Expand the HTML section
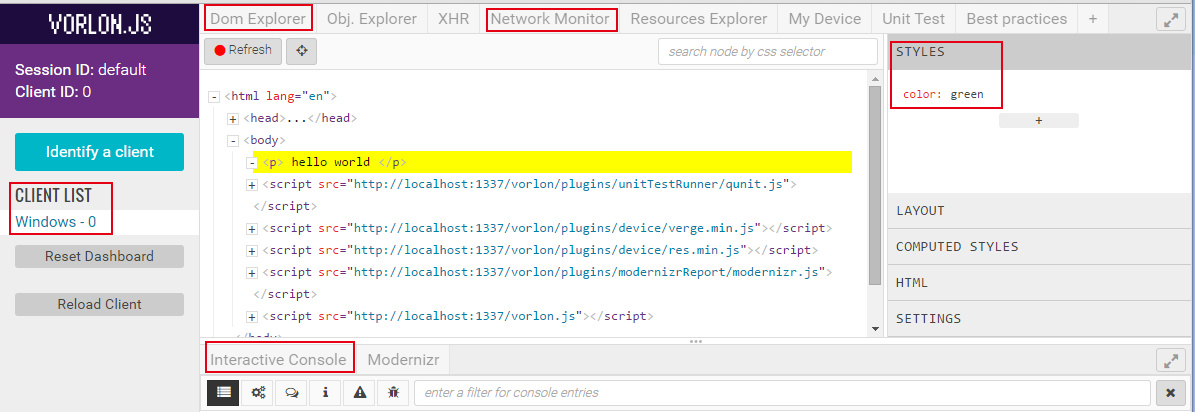 tap(1041, 283)
